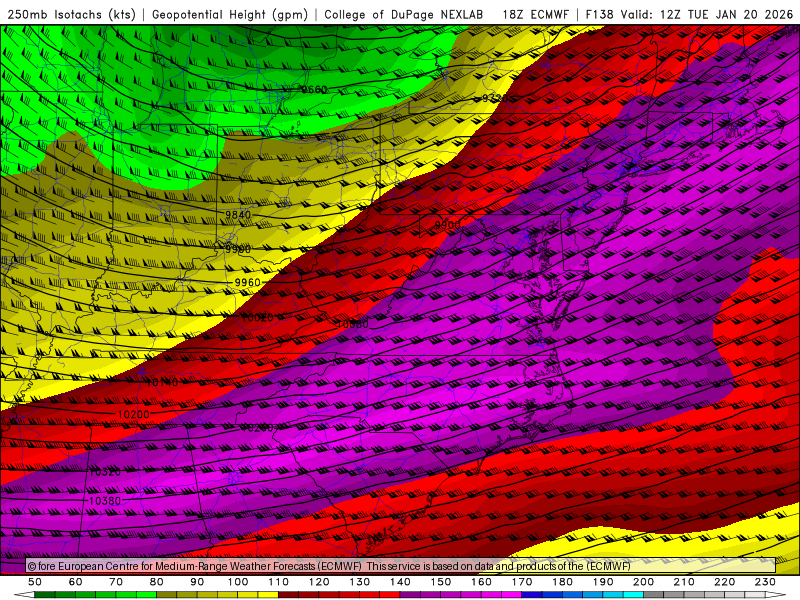This screenshot has height=600, width=800.
Task: Click the 210 knots colorbar label
Action: point(684,582)
